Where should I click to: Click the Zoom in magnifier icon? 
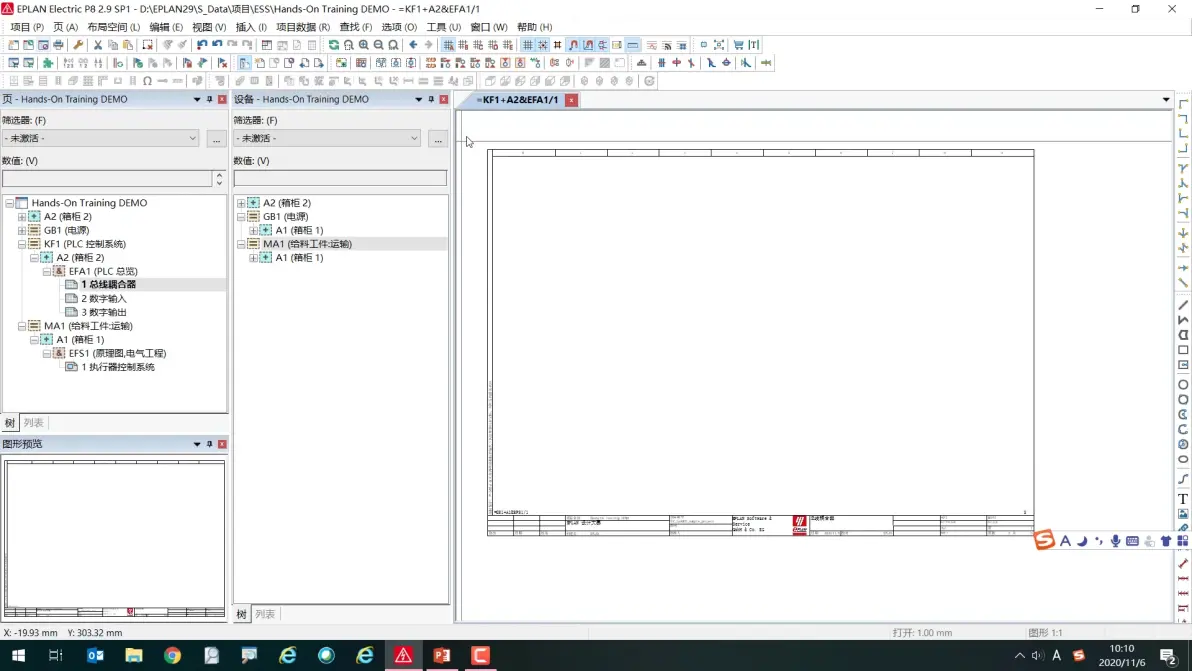point(364,45)
